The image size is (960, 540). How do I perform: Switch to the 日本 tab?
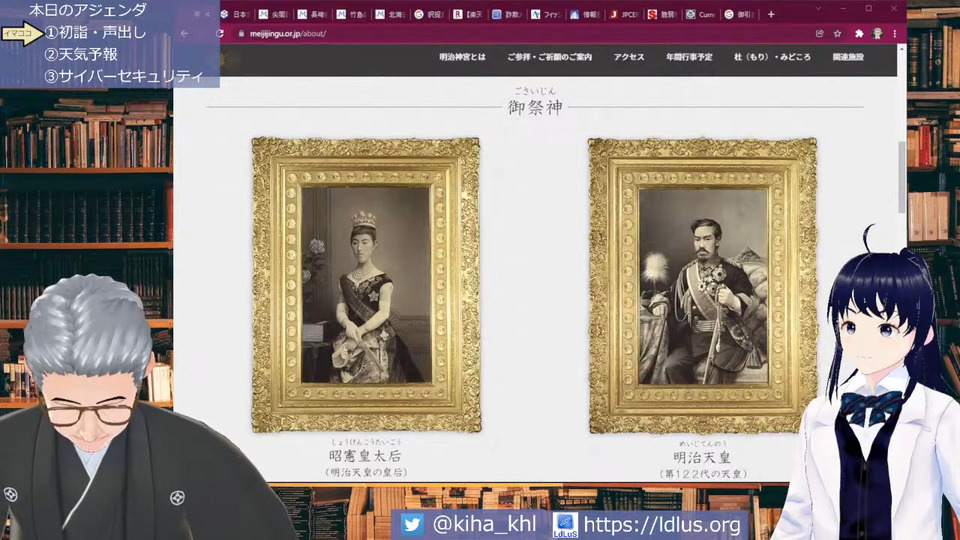(x=234, y=14)
